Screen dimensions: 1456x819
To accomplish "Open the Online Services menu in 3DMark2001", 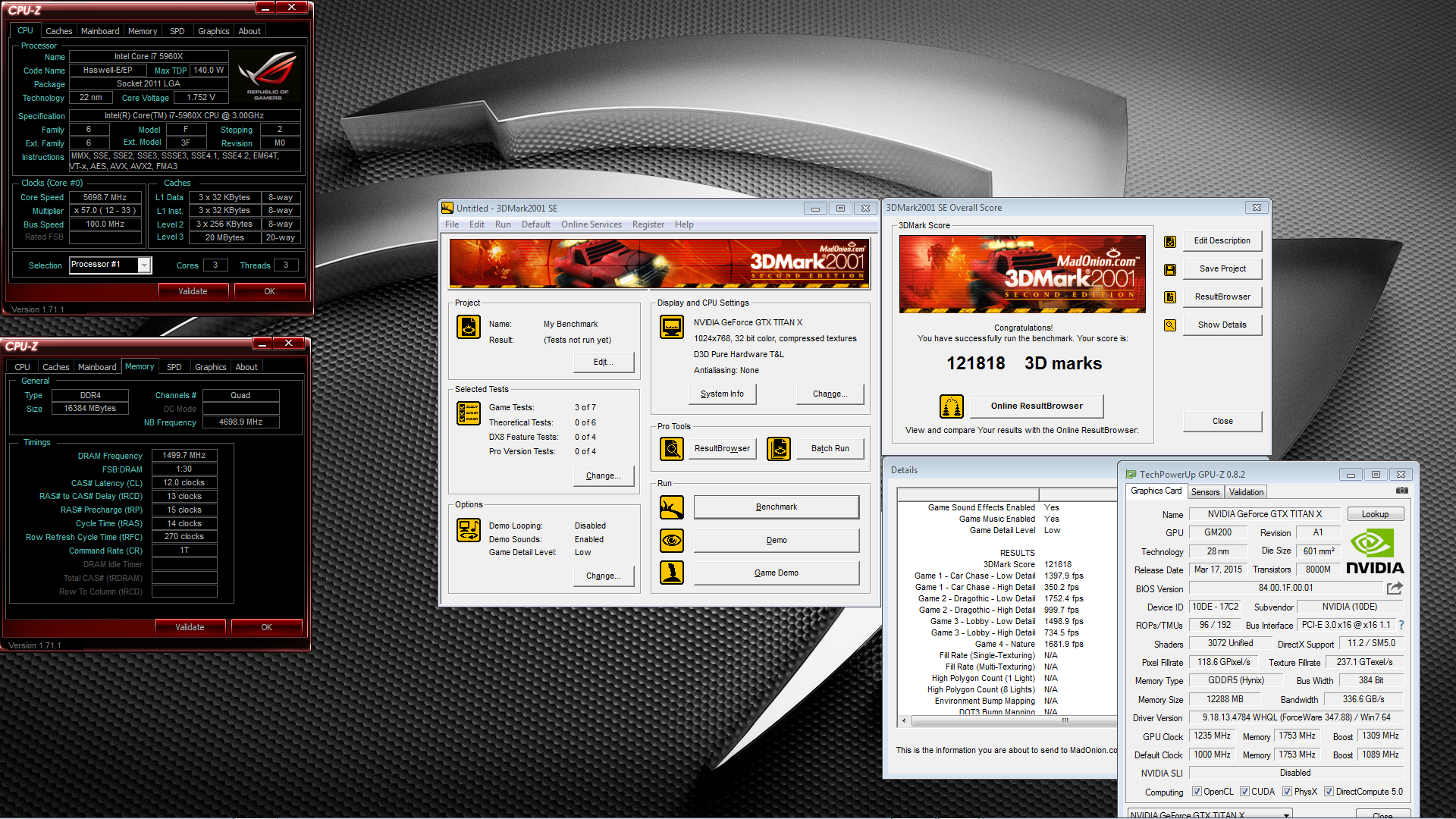I will [x=591, y=224].
